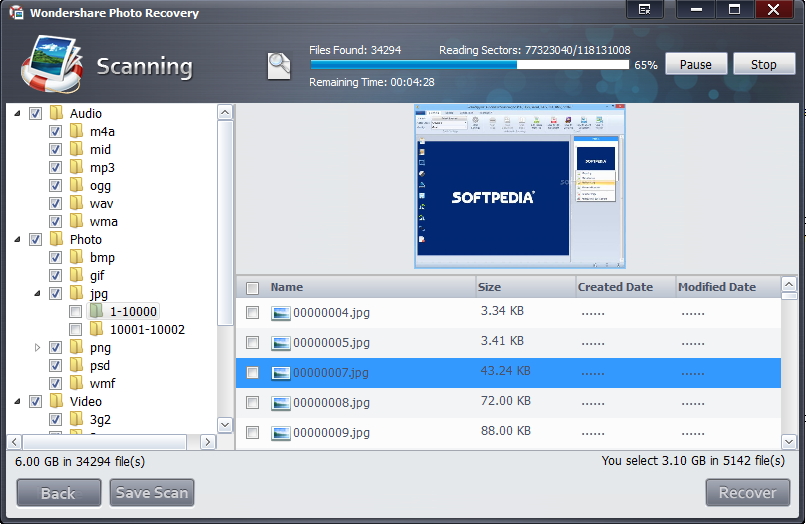Expand the png tree node
Image resolution: width=806 pixels, height=525 pixels.
(37, 348)
